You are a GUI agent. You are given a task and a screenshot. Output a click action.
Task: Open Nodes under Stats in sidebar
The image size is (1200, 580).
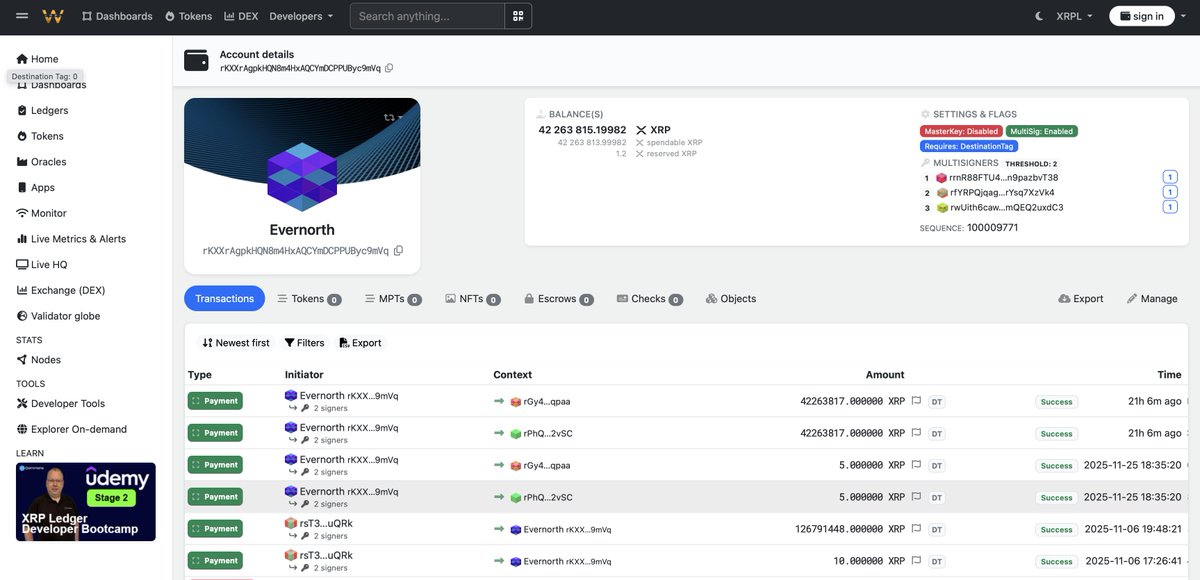38,360
